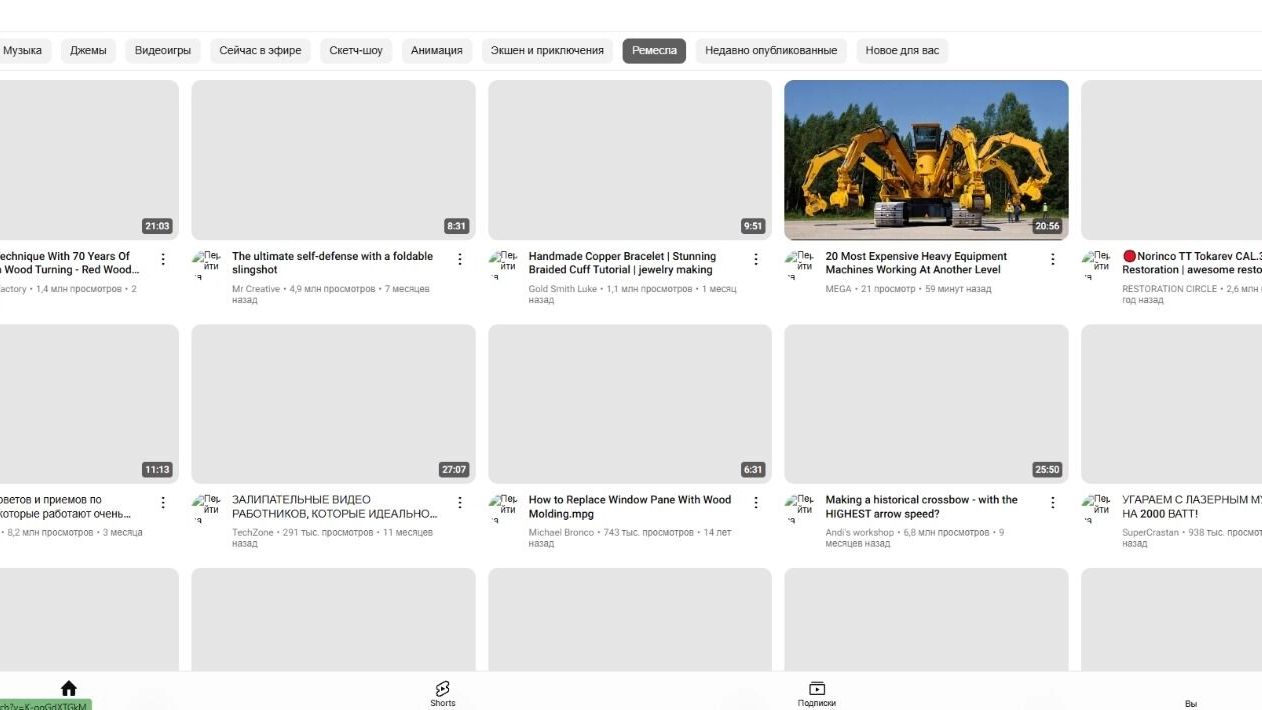Image resolution: width=1262 pixels, height=710 pixels.
Task: Open the Вы profile tab
Action: point(1191,704)
